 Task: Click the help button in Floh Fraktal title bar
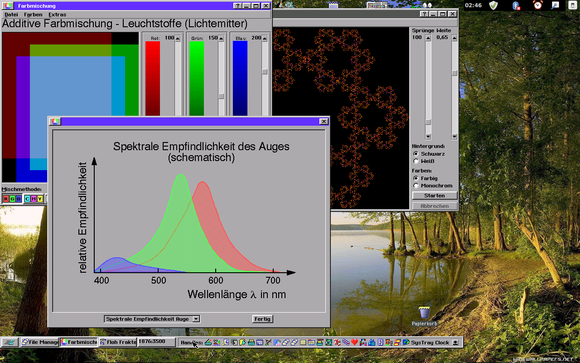point(424,14)
